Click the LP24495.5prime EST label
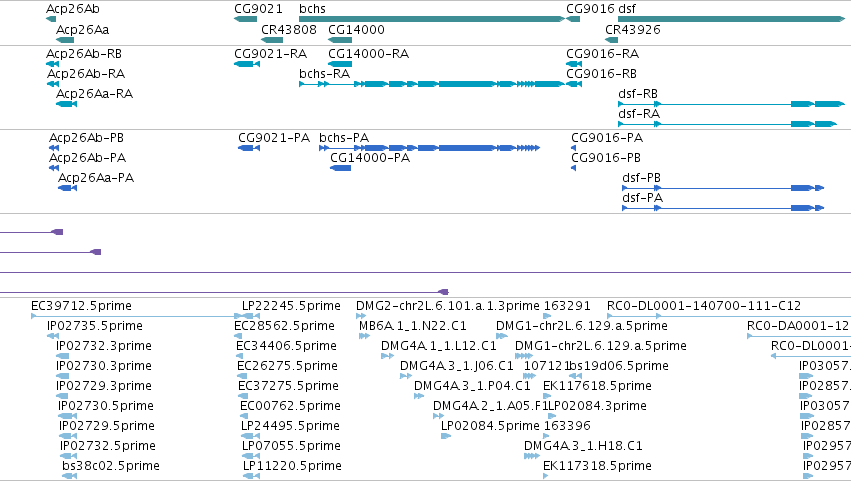This screenshot has width=851, height=481. pos(290,426)
